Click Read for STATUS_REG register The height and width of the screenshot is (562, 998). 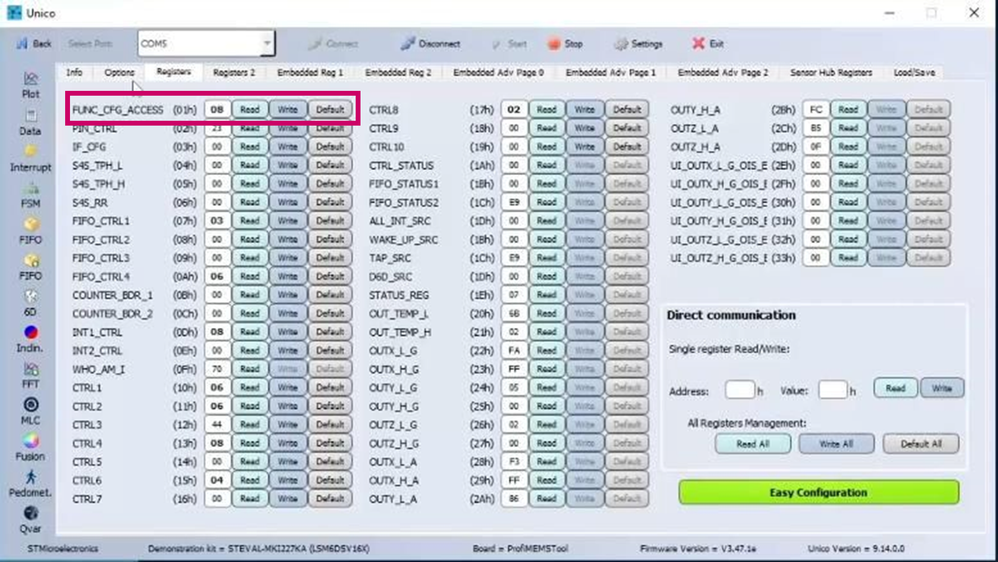coord(546,295)
